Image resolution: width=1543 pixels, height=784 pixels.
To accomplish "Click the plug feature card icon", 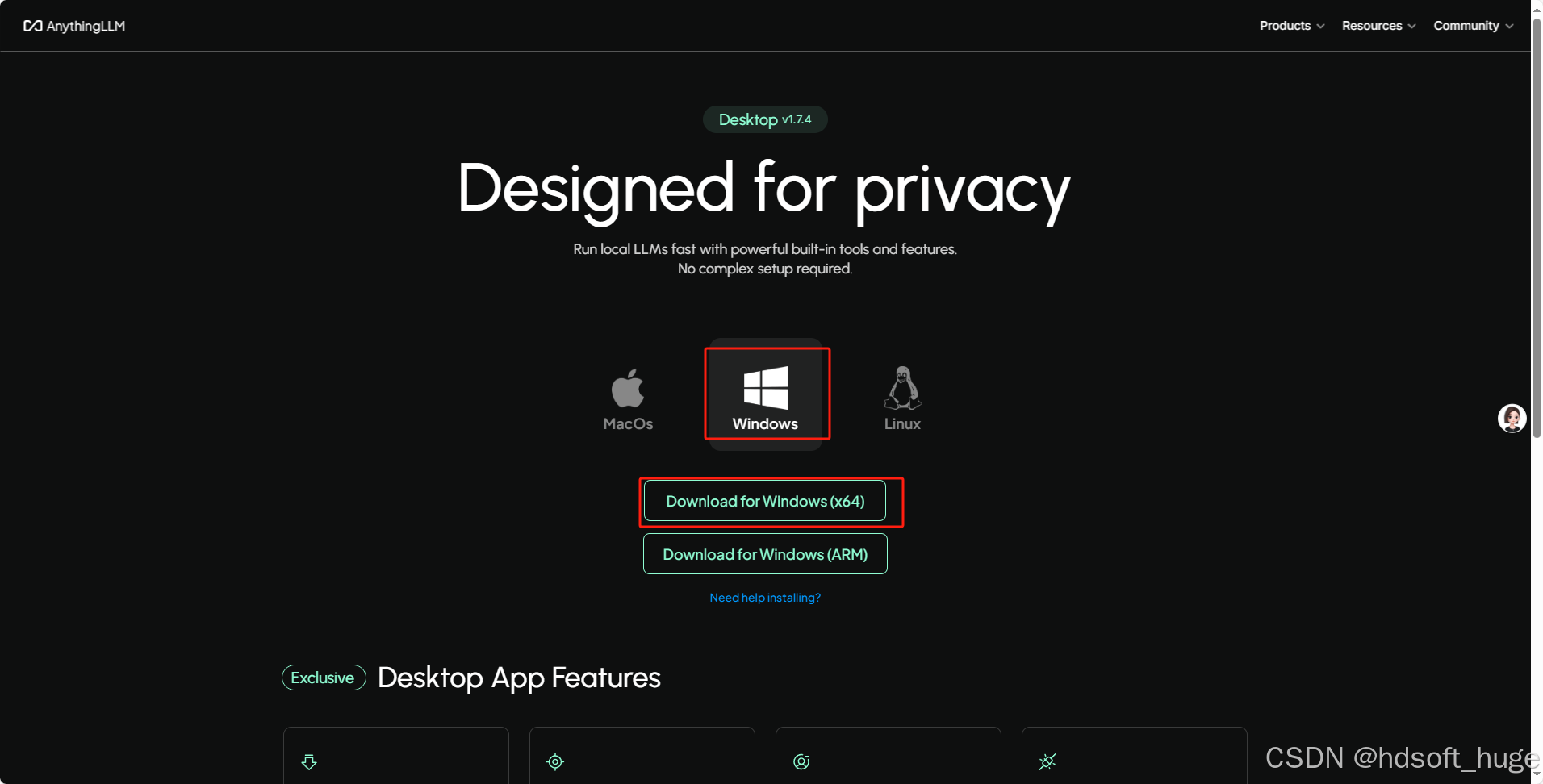I will point(1047,761).
